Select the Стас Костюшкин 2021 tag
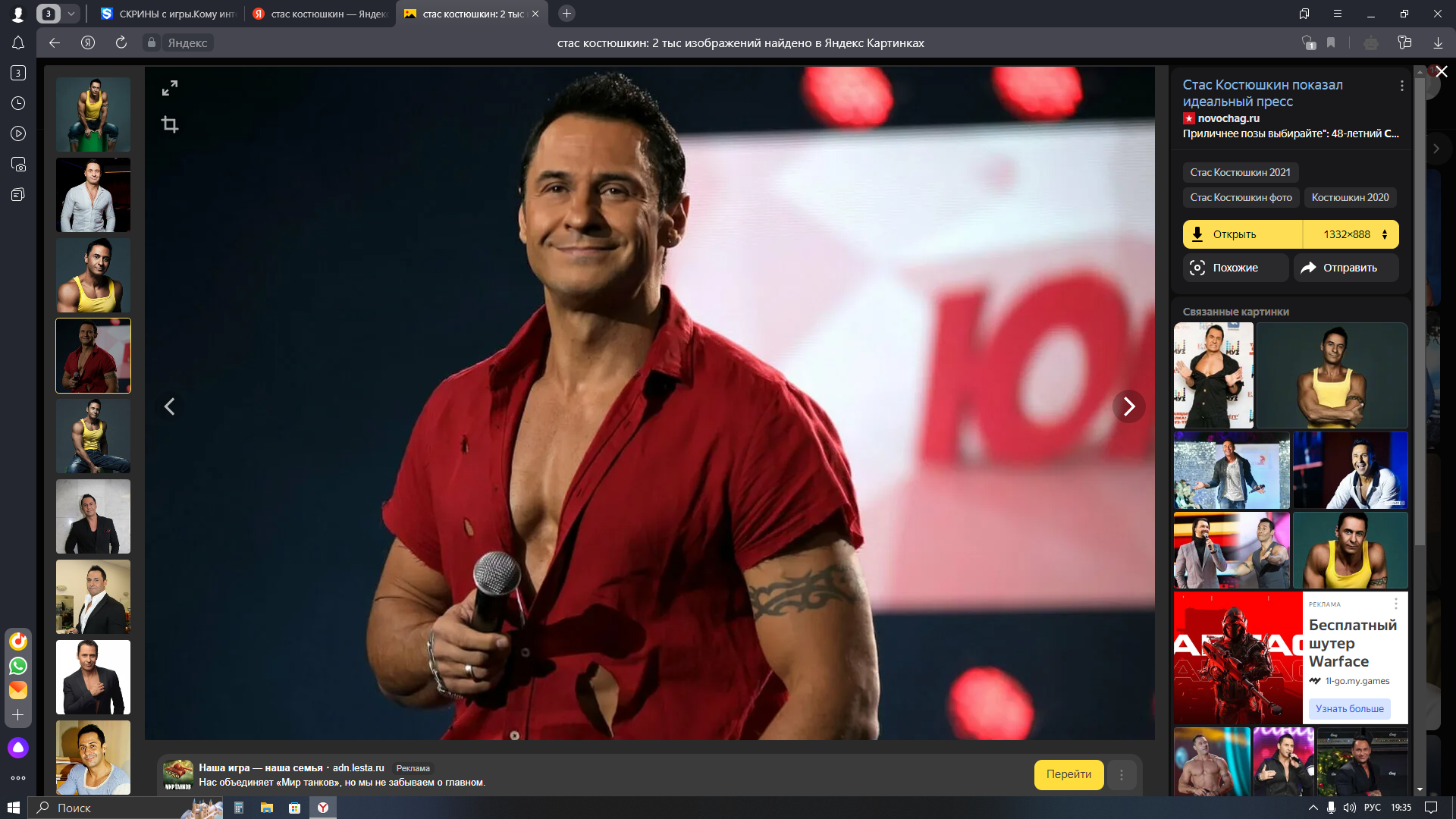Viewport: 1456px width, 819px height. [x=1240, y=172]
